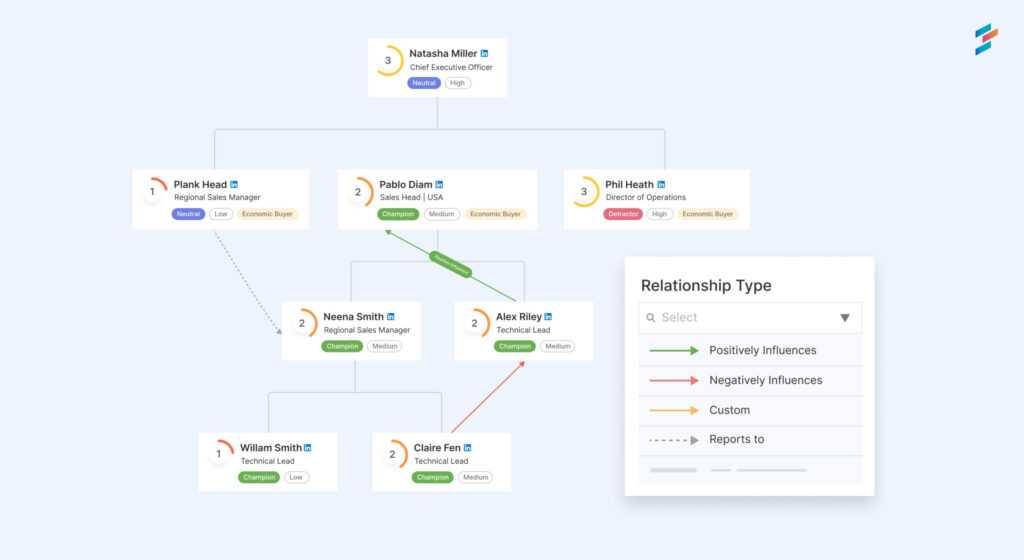1024x560 pixels.
Task: Open the Relationship Type dropdown arrow
Action: 844,318
